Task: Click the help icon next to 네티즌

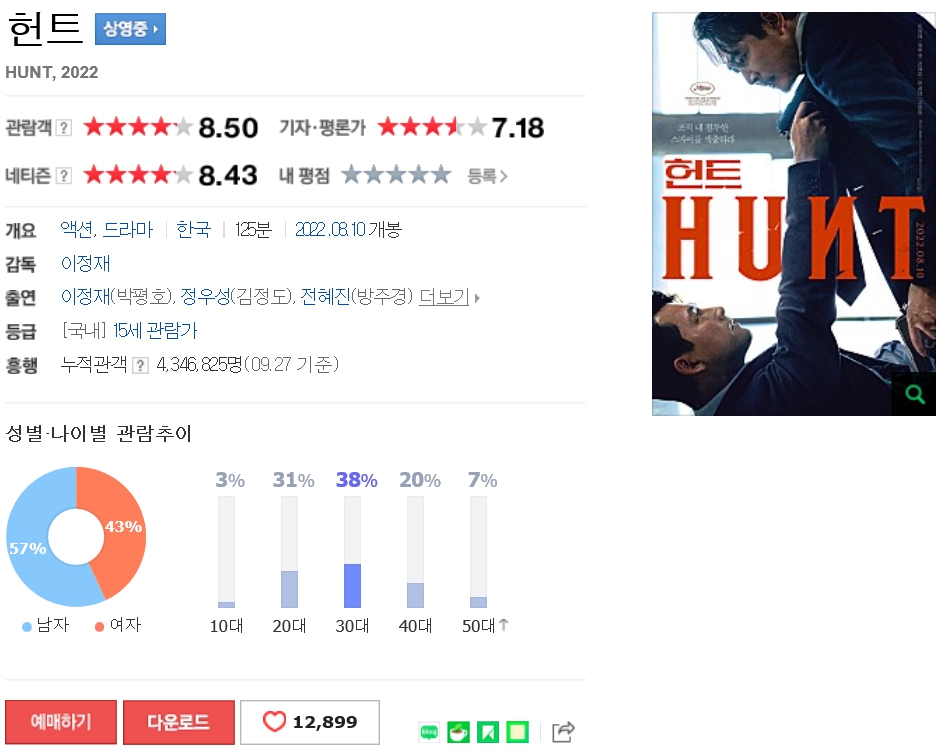Action: coord(64,176)
